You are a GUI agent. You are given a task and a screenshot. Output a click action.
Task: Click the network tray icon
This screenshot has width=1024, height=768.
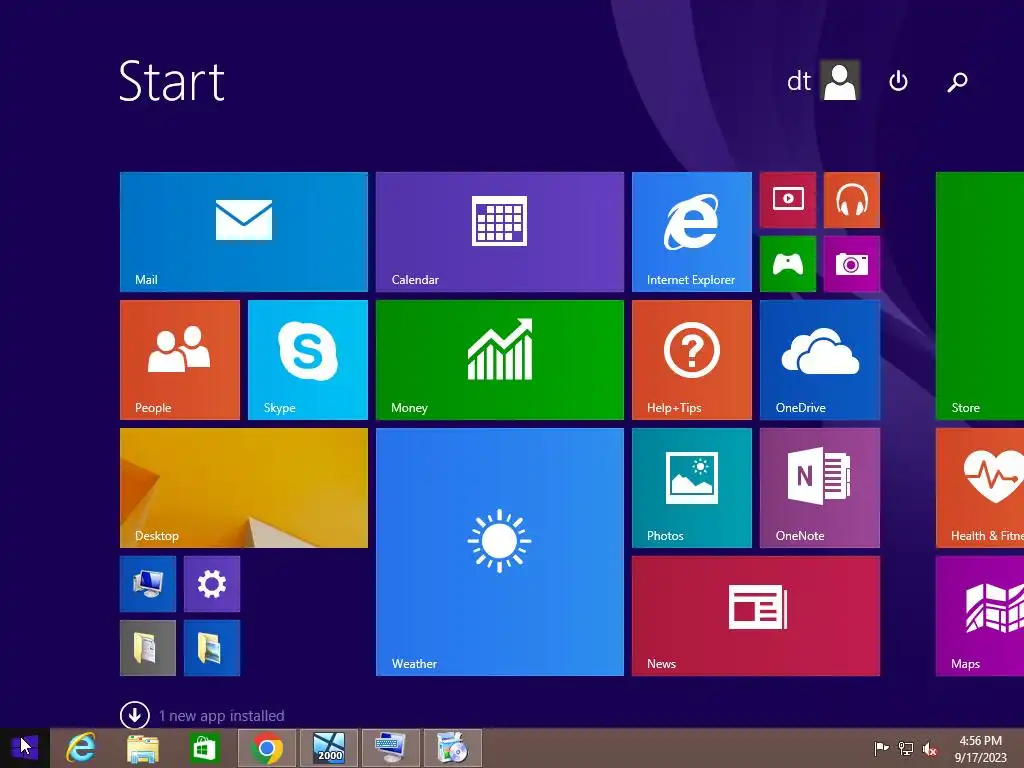point(906,748)
